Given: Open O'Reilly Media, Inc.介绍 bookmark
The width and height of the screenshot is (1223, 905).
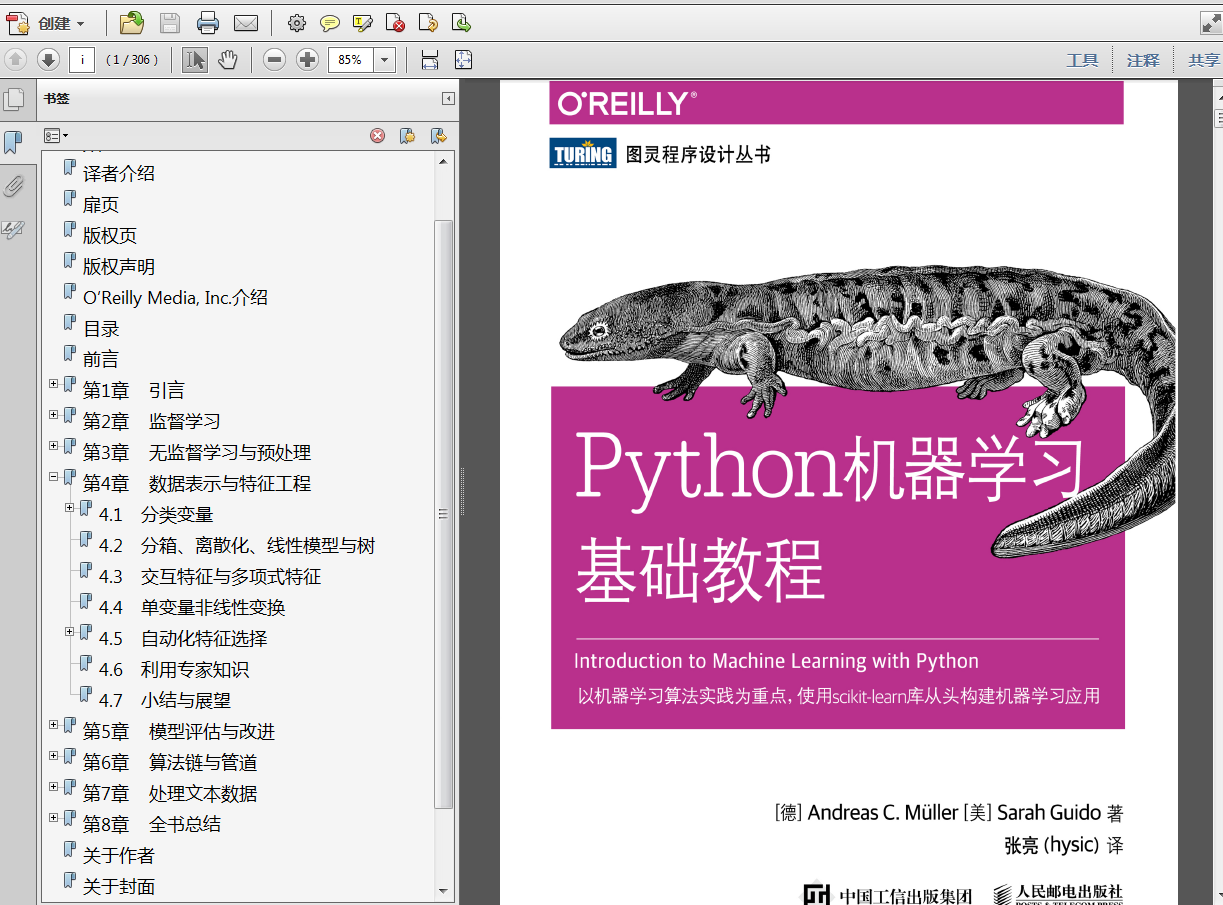Looking at the screenshot, I should click(x=175, y=297).
